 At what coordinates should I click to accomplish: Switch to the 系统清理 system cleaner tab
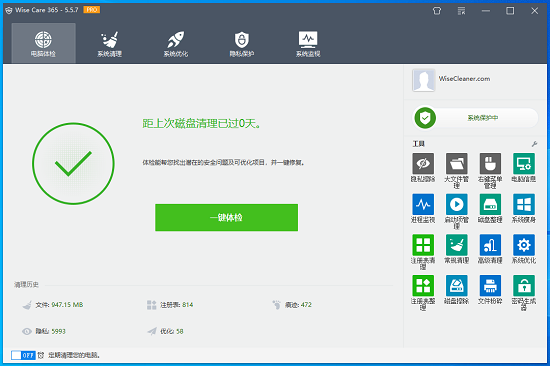(109, 43)
